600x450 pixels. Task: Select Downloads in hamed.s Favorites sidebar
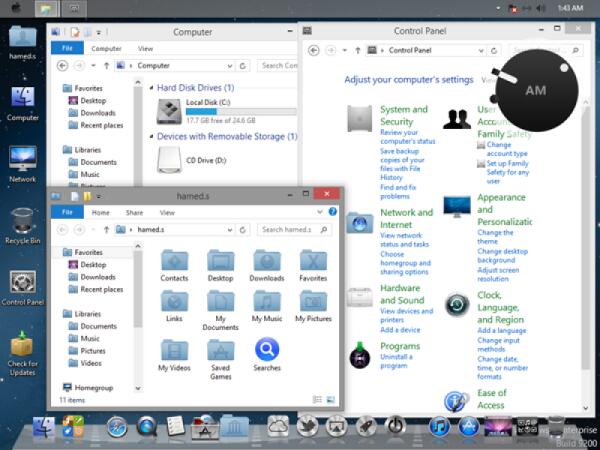coord(98,277)
